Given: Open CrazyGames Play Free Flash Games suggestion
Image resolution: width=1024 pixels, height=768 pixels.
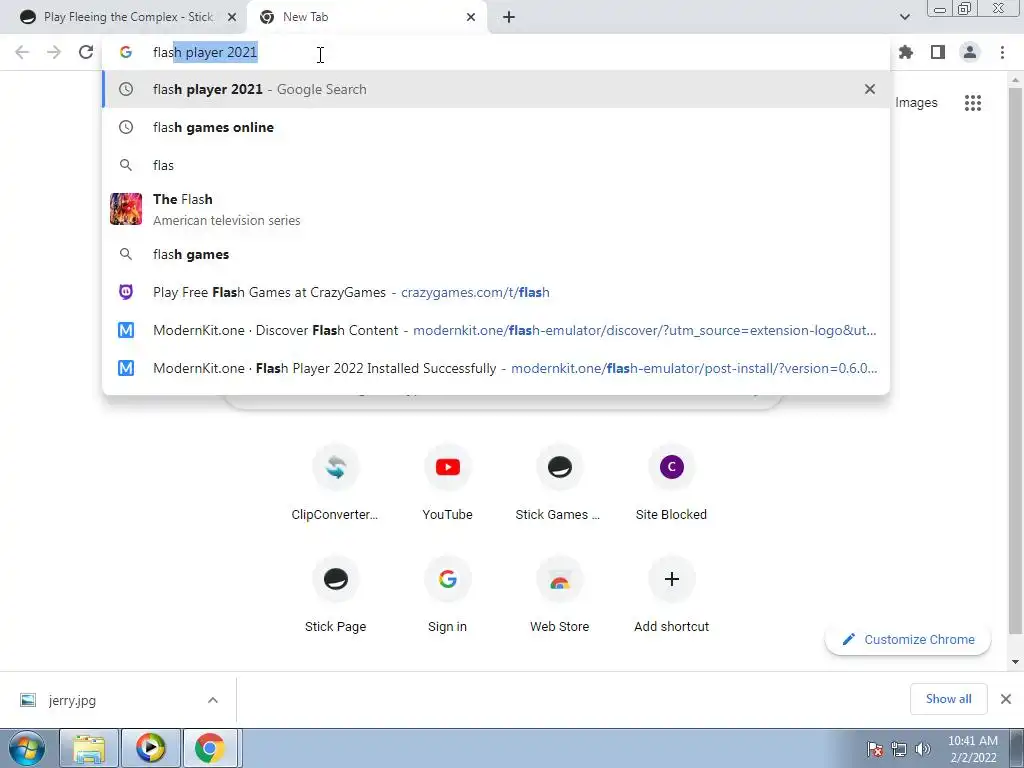Looking at the screenshot, I should click(496, 292).
